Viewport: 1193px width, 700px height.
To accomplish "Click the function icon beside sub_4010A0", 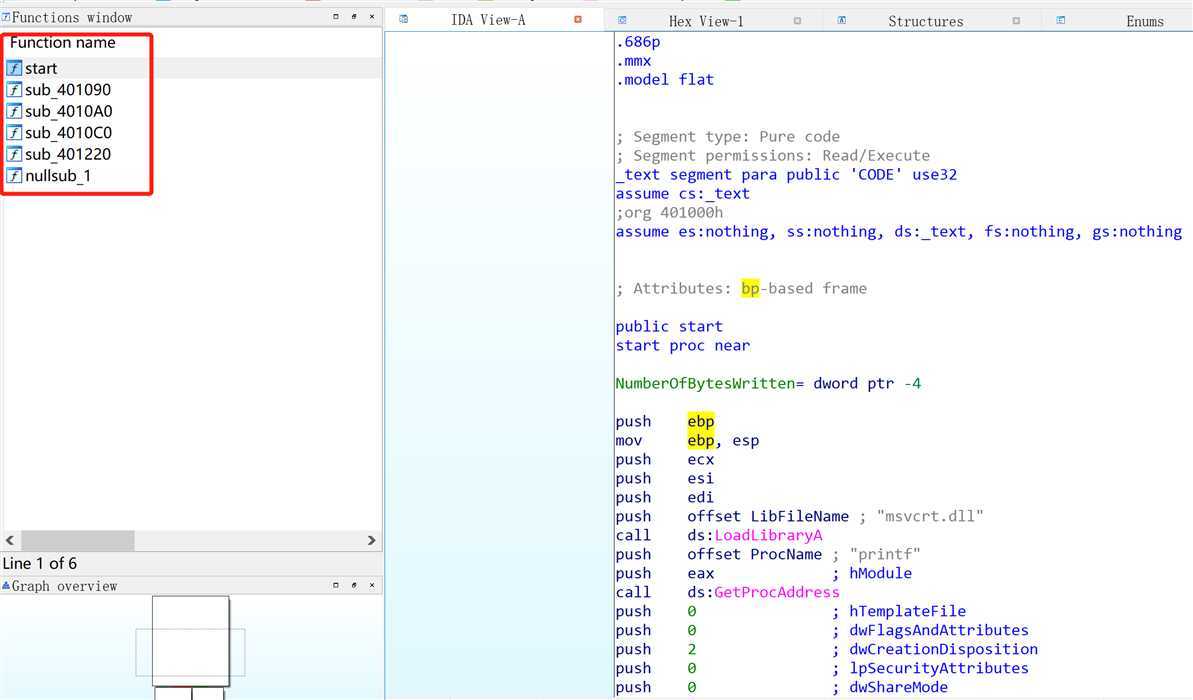I will point(14,111).
